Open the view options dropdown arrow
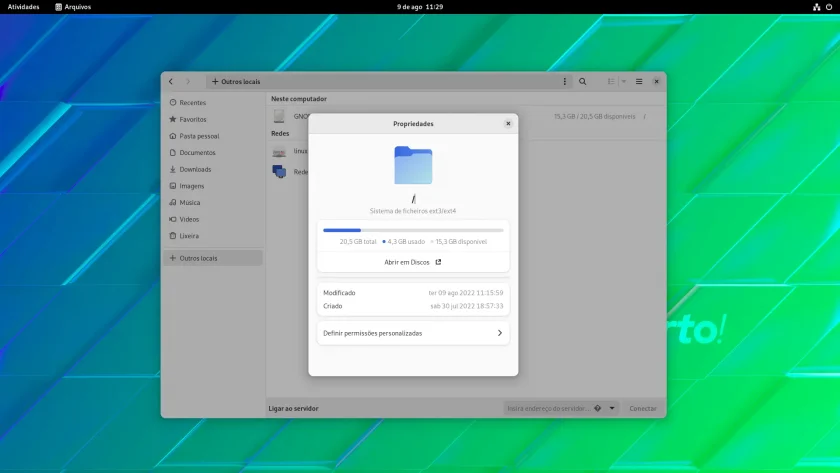This screenshot has height=473, width=840. (624, 81)
